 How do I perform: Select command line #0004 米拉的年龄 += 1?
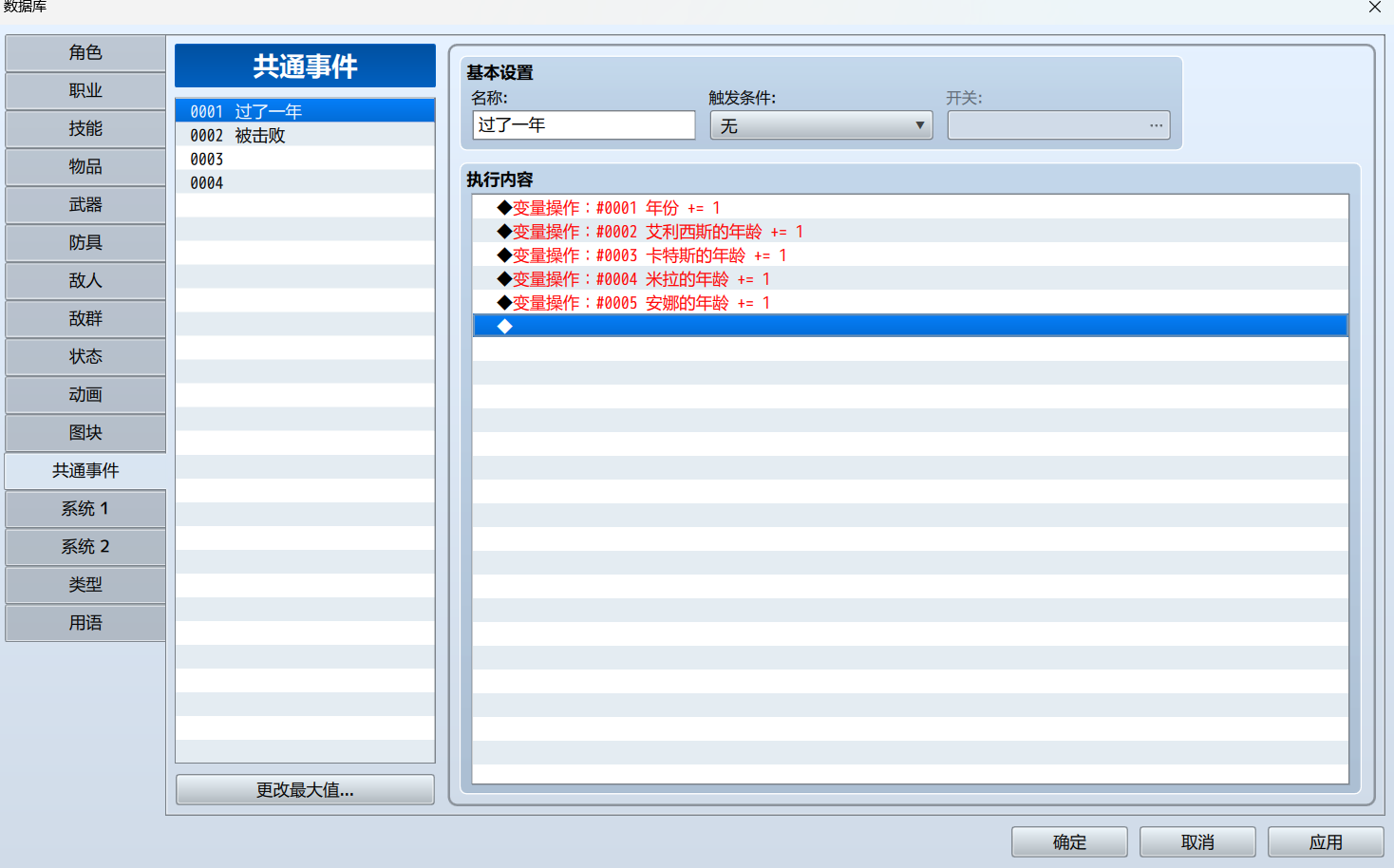coord(910,278)
